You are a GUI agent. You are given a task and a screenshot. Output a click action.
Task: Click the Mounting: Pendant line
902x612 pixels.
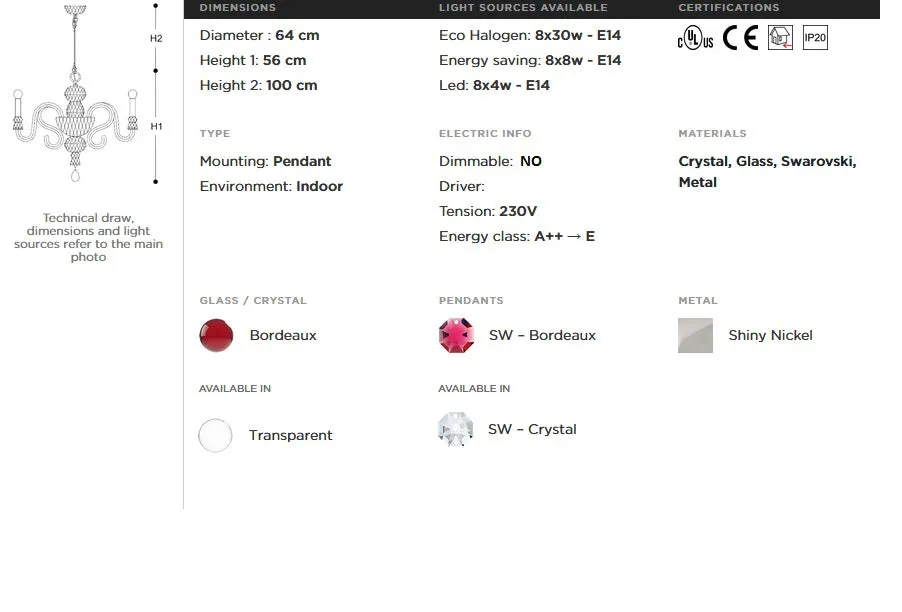(x=265, y=162)
